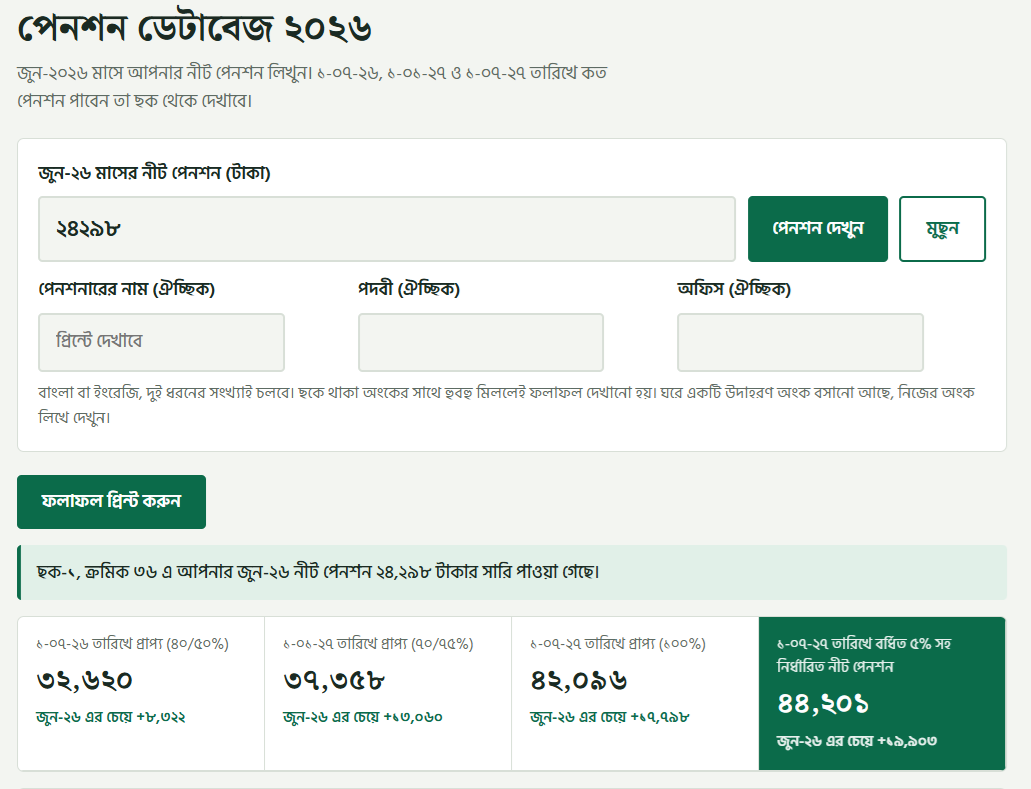The image size is (1031, 789).
Task: Select the ৩৭,৩৫৮ pension amount
Action: (x=334, y=681)
